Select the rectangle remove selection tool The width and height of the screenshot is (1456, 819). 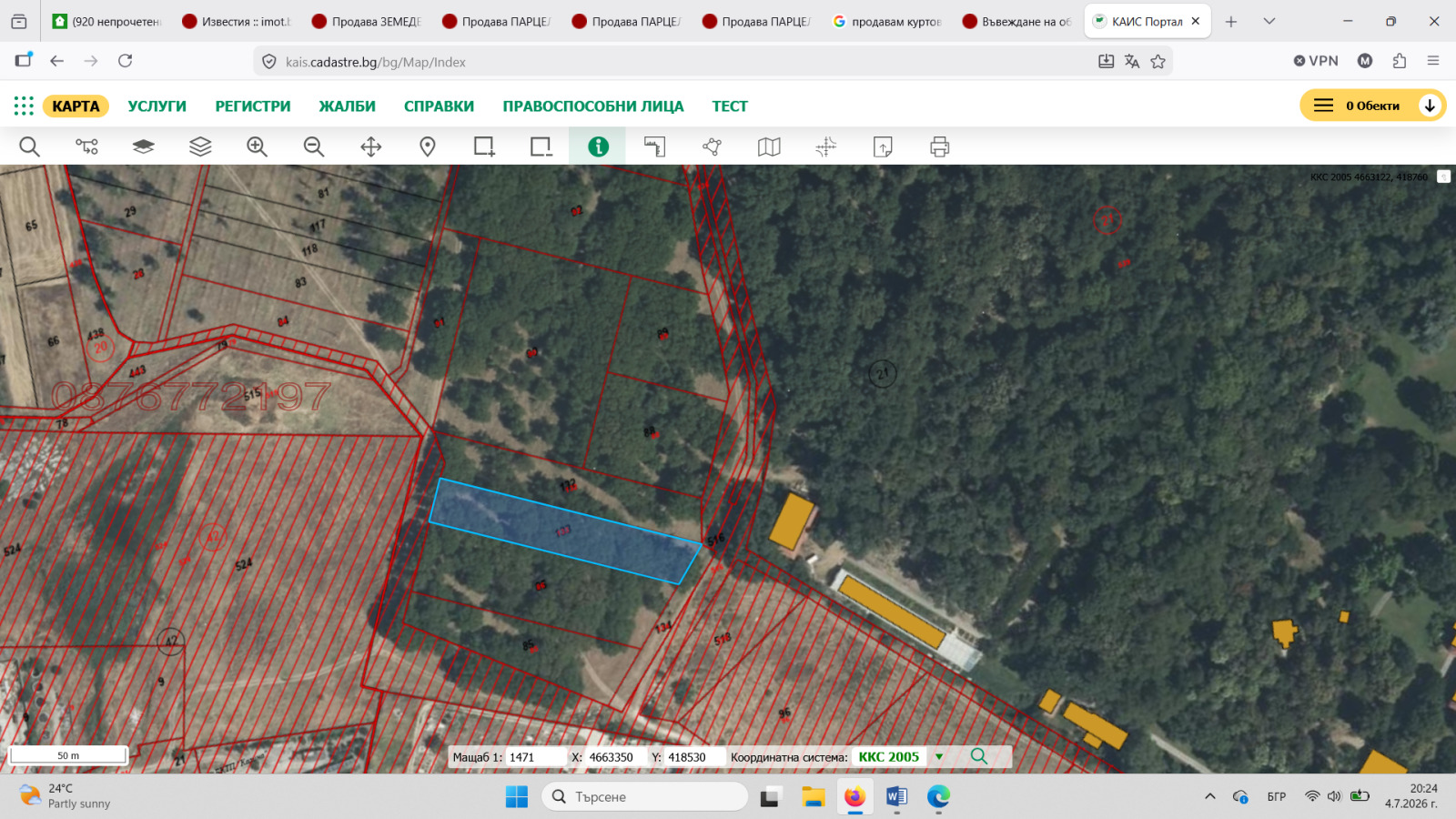[x=541, y=147]
